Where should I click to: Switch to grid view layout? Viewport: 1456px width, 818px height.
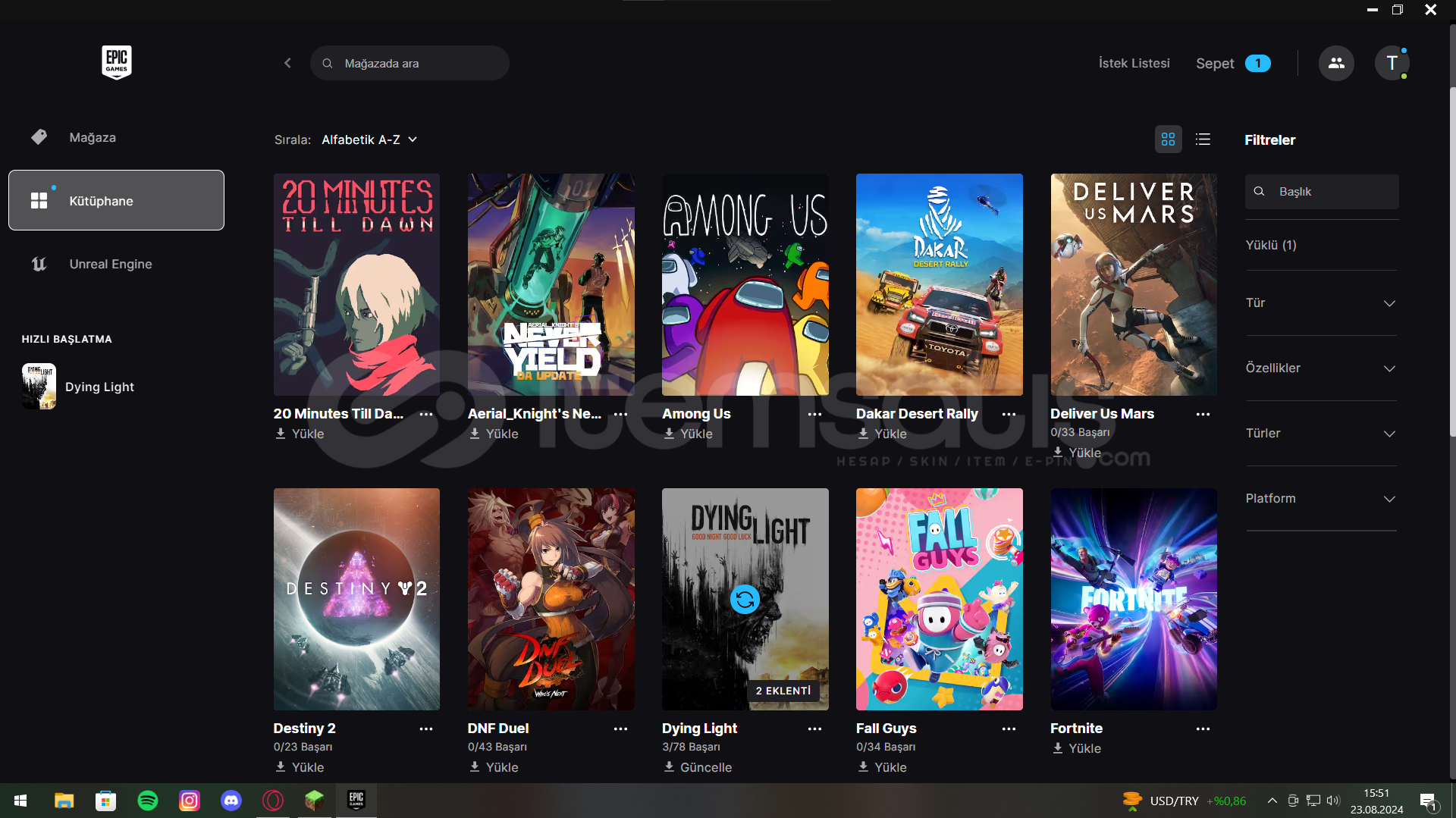click(x=1168, y=139)
